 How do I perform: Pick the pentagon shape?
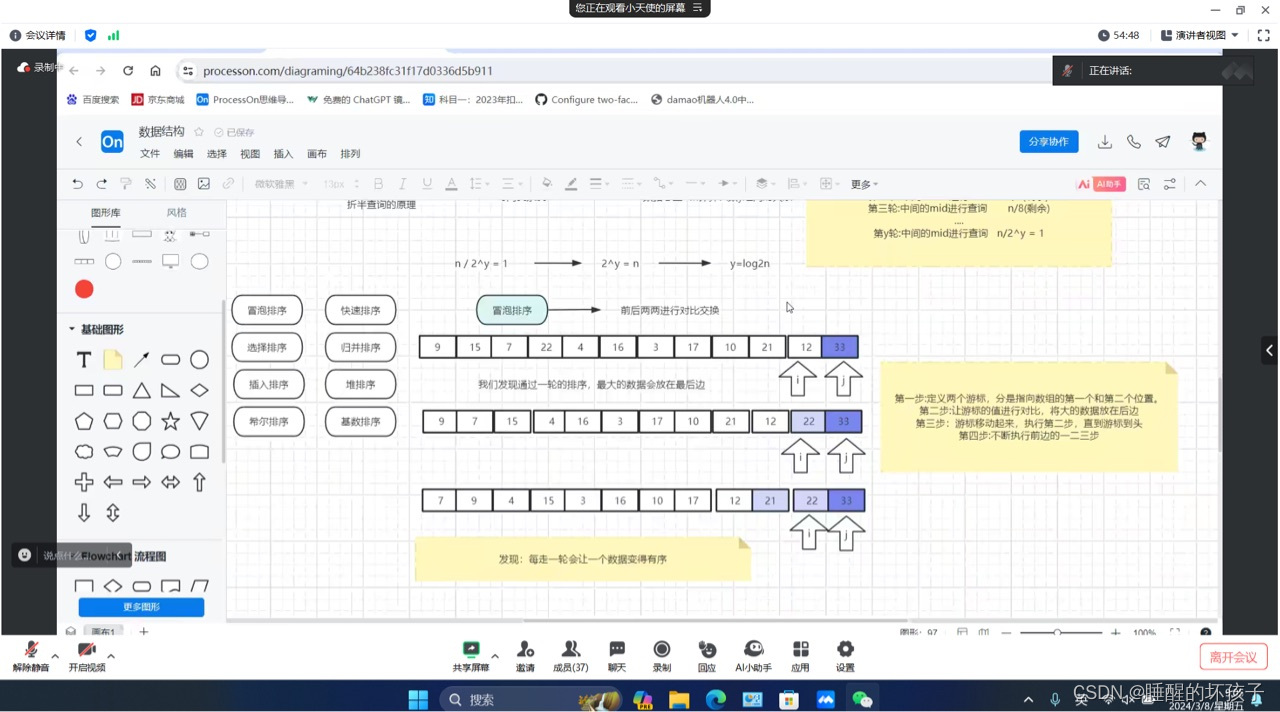84,421
